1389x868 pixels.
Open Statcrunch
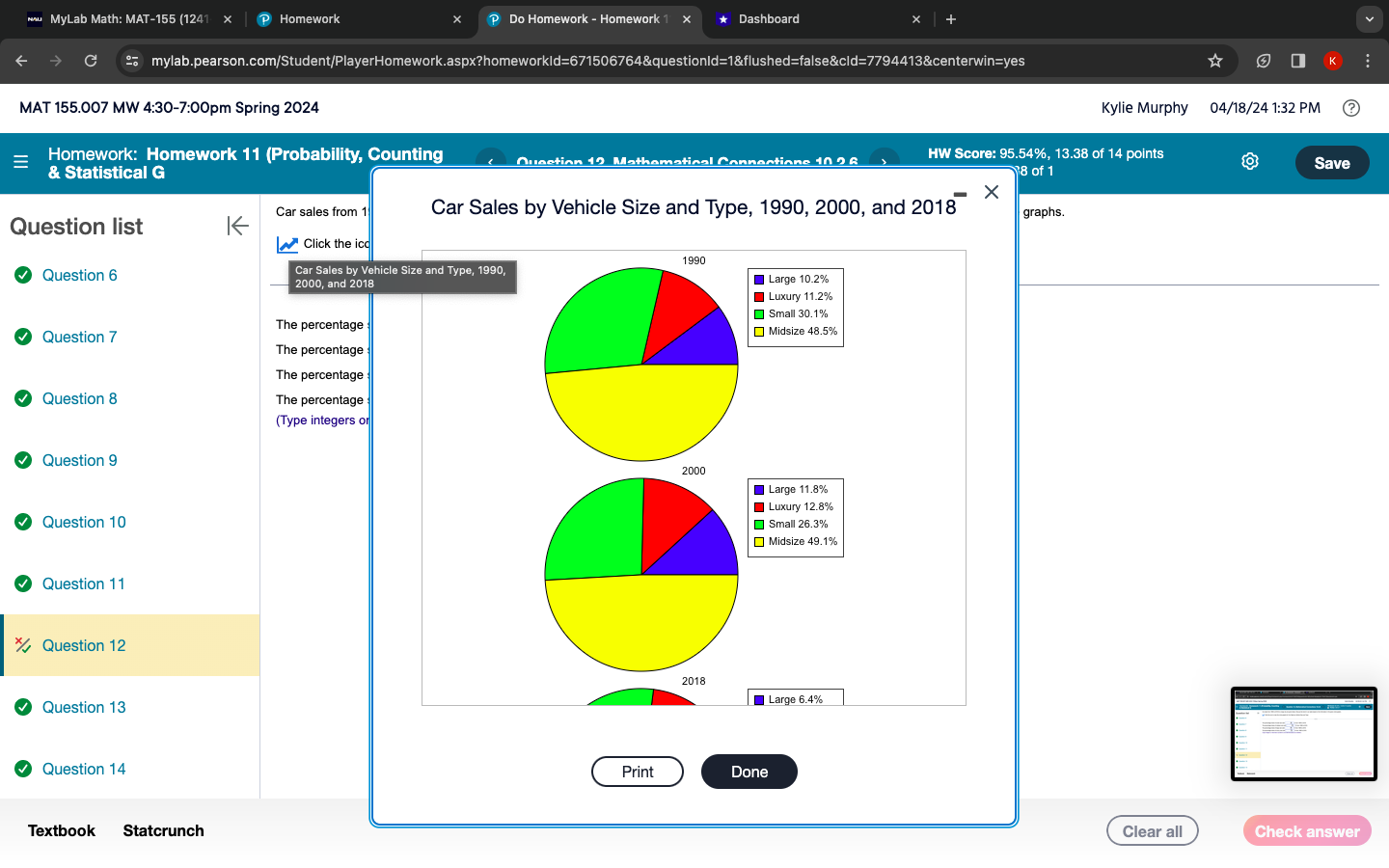pyautogui.click(x=163, y=830)
